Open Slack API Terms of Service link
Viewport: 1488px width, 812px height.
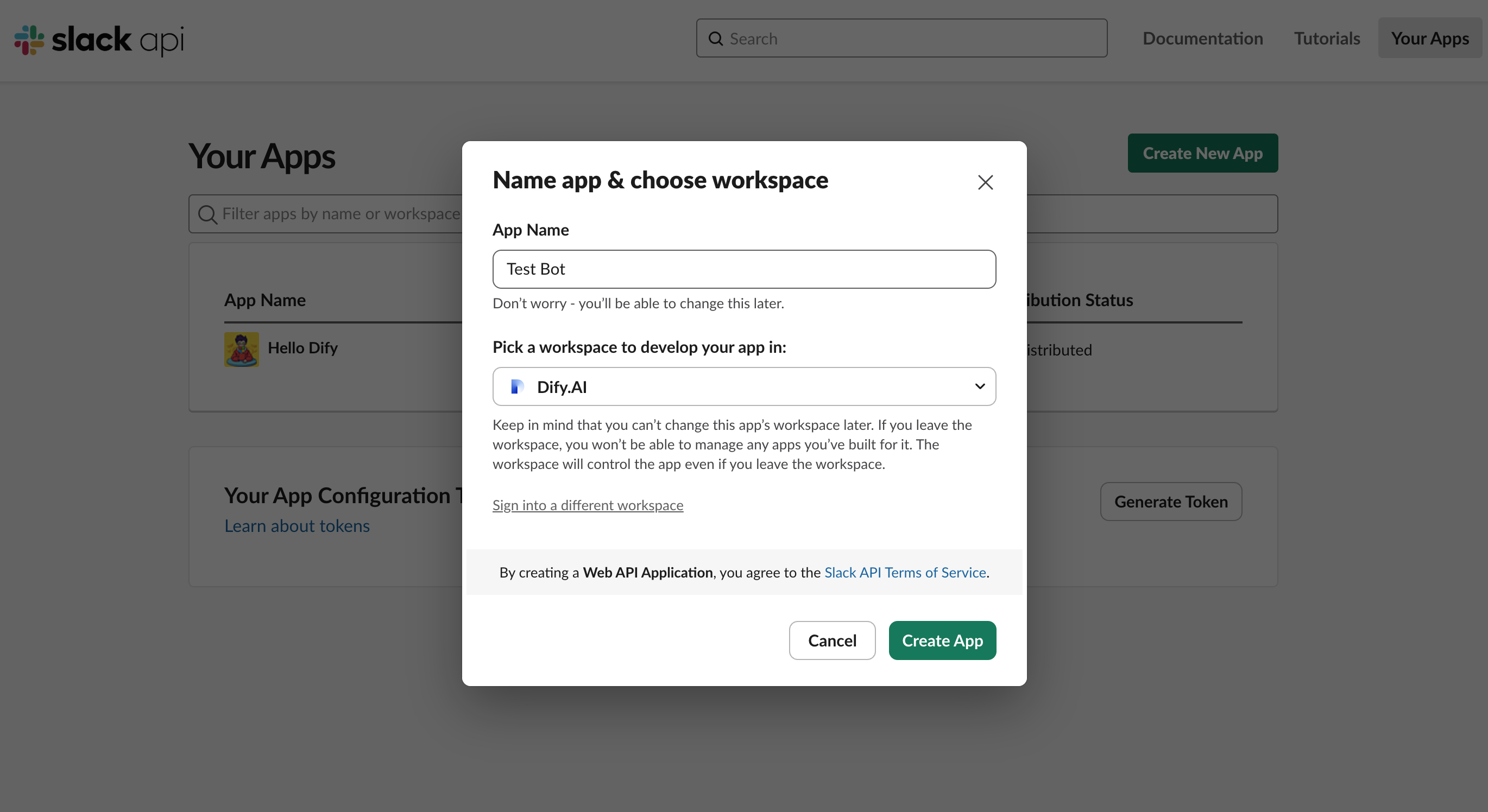[x=905, y=572]
